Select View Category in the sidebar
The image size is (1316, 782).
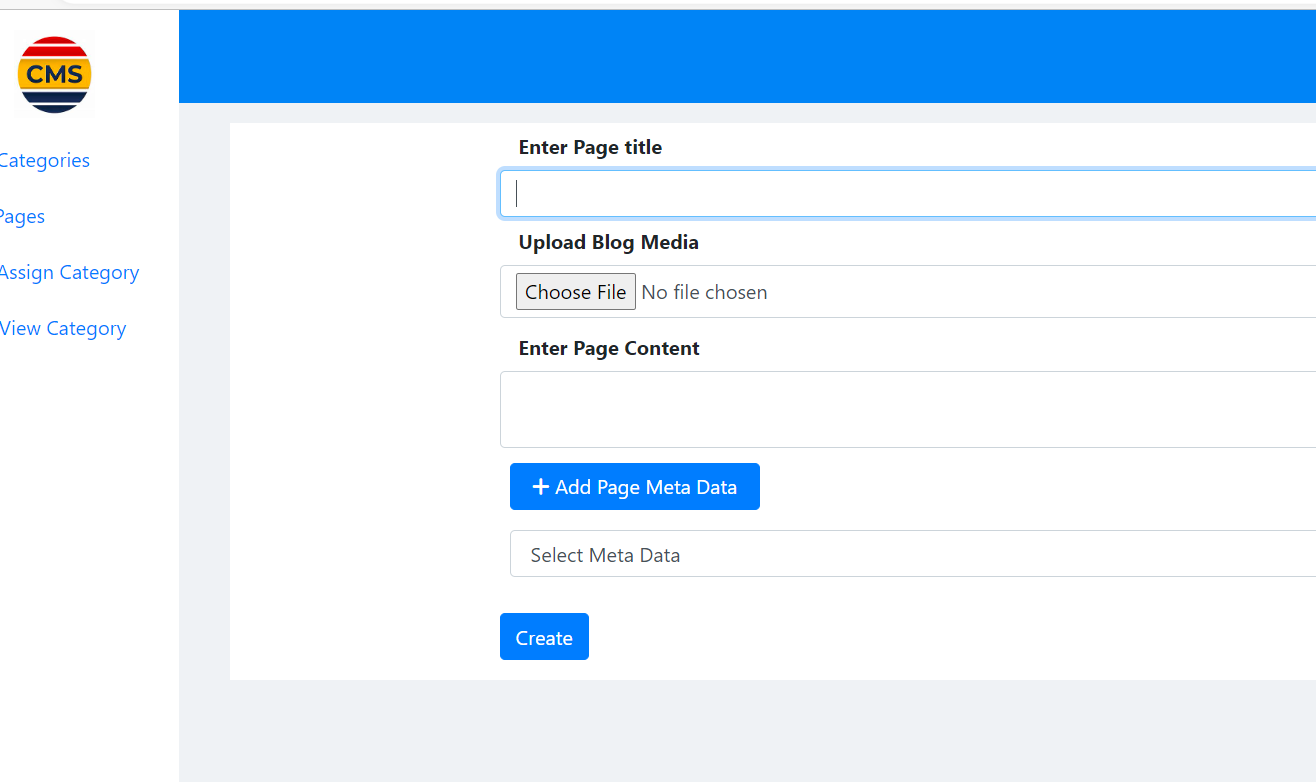pos(63,328)
